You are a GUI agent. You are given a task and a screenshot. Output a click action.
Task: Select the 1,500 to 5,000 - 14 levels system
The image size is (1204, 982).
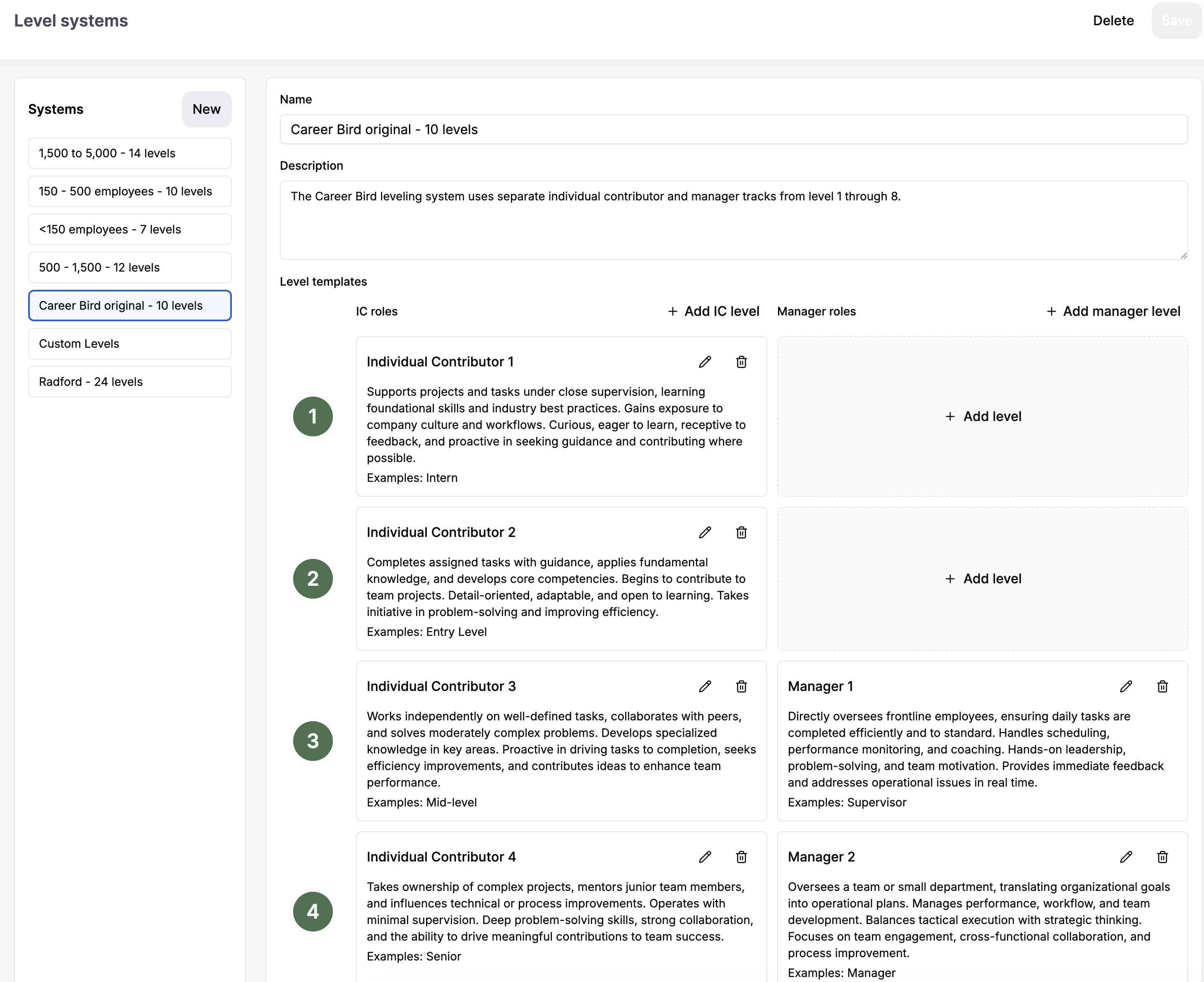tap(130, 153)
